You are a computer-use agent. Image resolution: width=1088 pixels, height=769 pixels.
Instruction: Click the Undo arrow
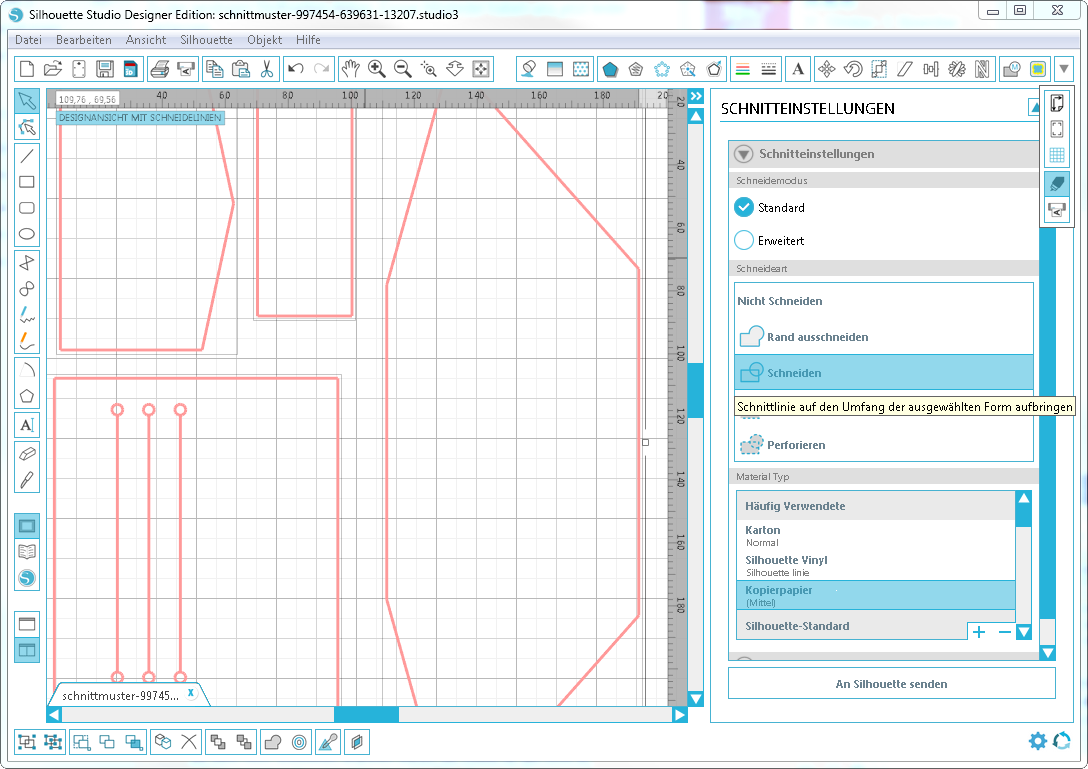[295, 69]
